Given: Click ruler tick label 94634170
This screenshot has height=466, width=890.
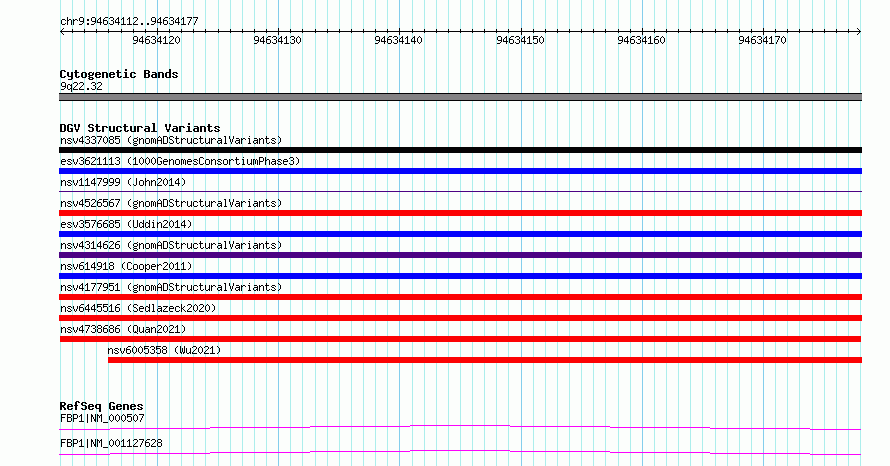Looking at the screenshot, I should click(x=762, y=40).
